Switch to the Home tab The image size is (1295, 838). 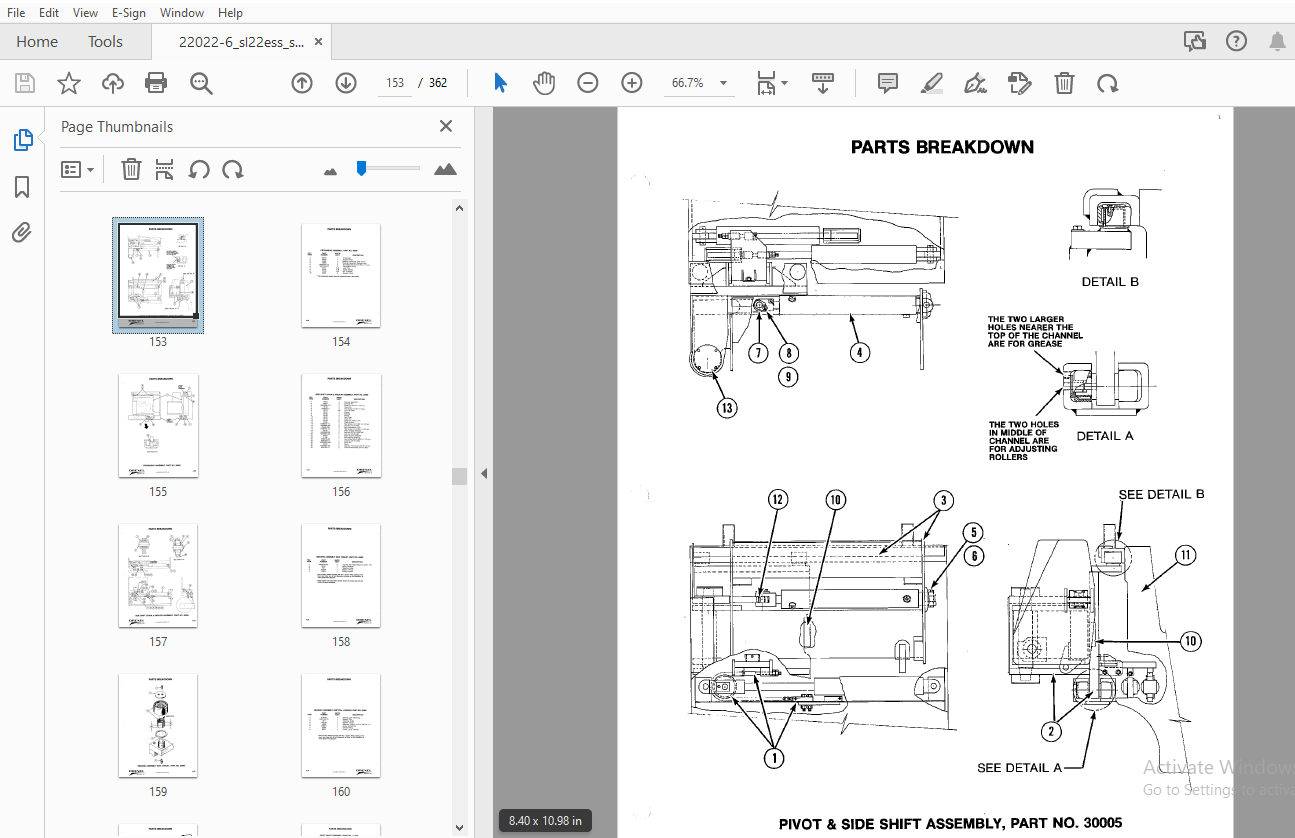point(37,42)
